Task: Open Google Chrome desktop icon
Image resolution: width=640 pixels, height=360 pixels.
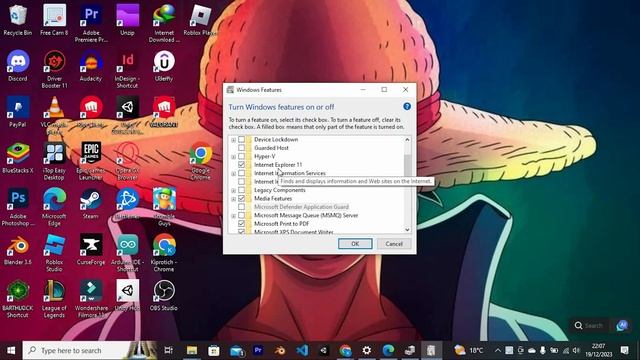Action: coord(200,161)
